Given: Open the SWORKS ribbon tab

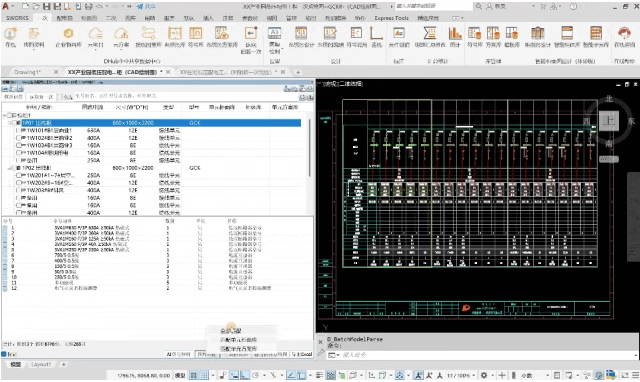Looking at the screenshot, I should pos(18,18).
